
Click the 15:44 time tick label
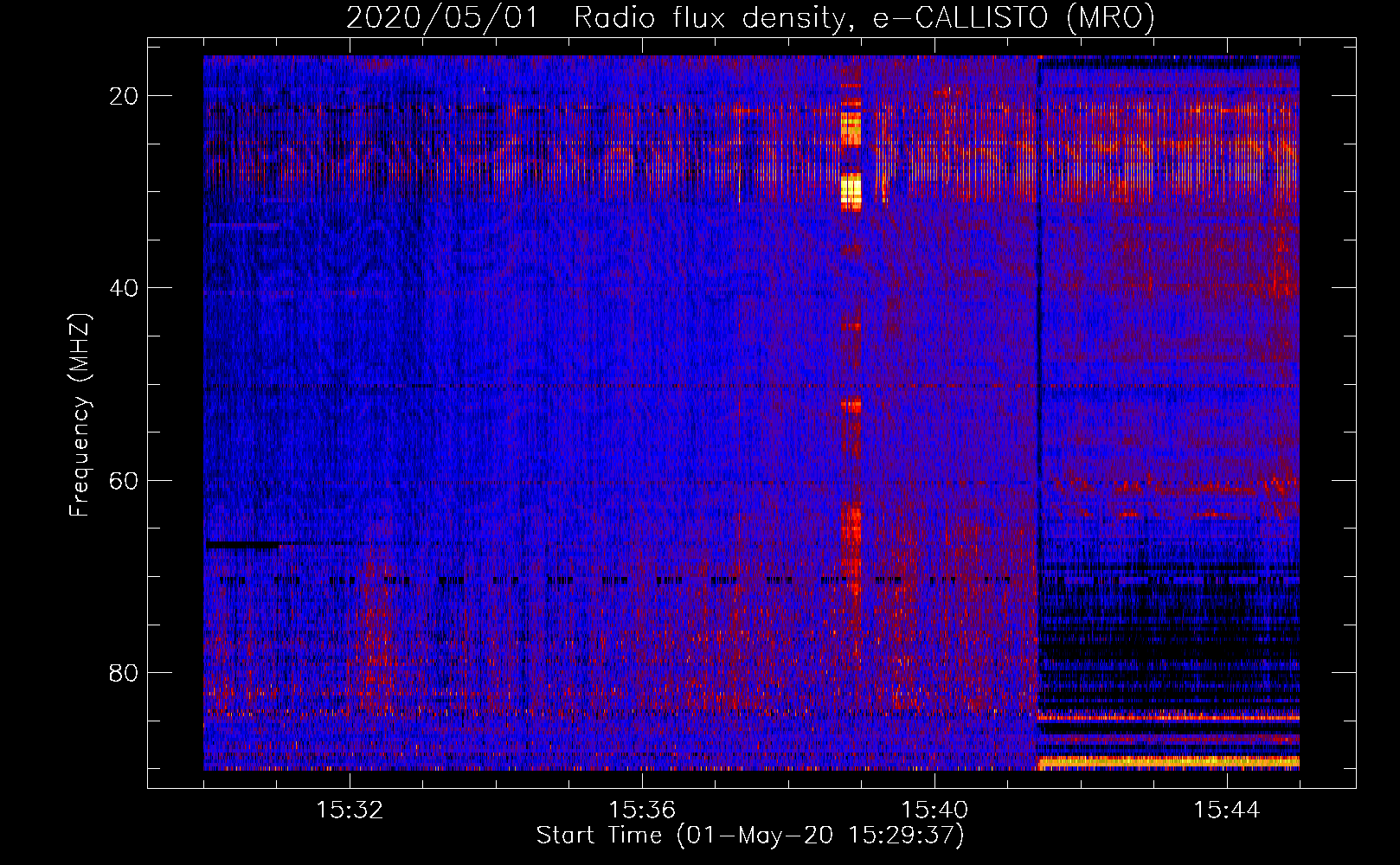[1227, 811]
